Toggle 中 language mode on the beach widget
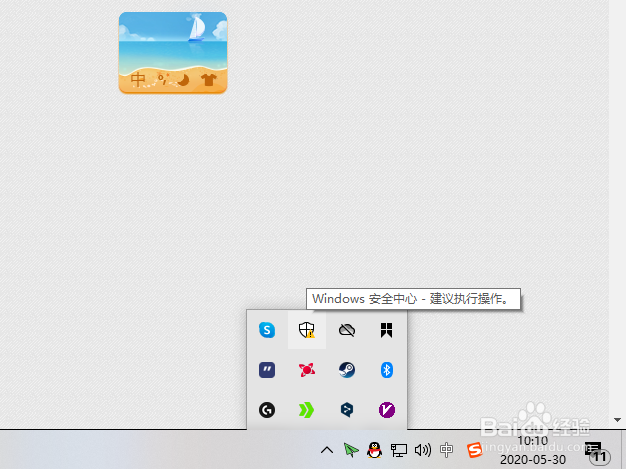This screenshot has height=469, width=626. 138,79
